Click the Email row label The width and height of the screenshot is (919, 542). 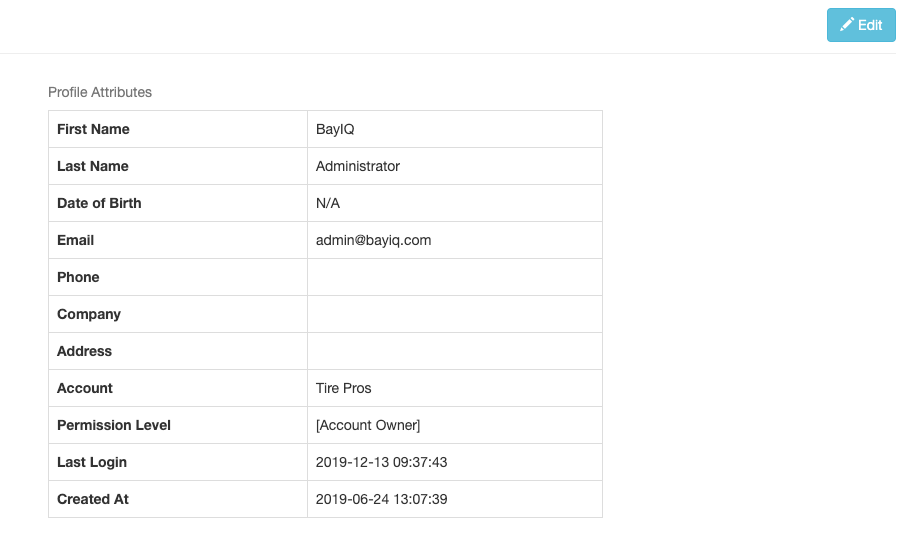coord(75,240)
